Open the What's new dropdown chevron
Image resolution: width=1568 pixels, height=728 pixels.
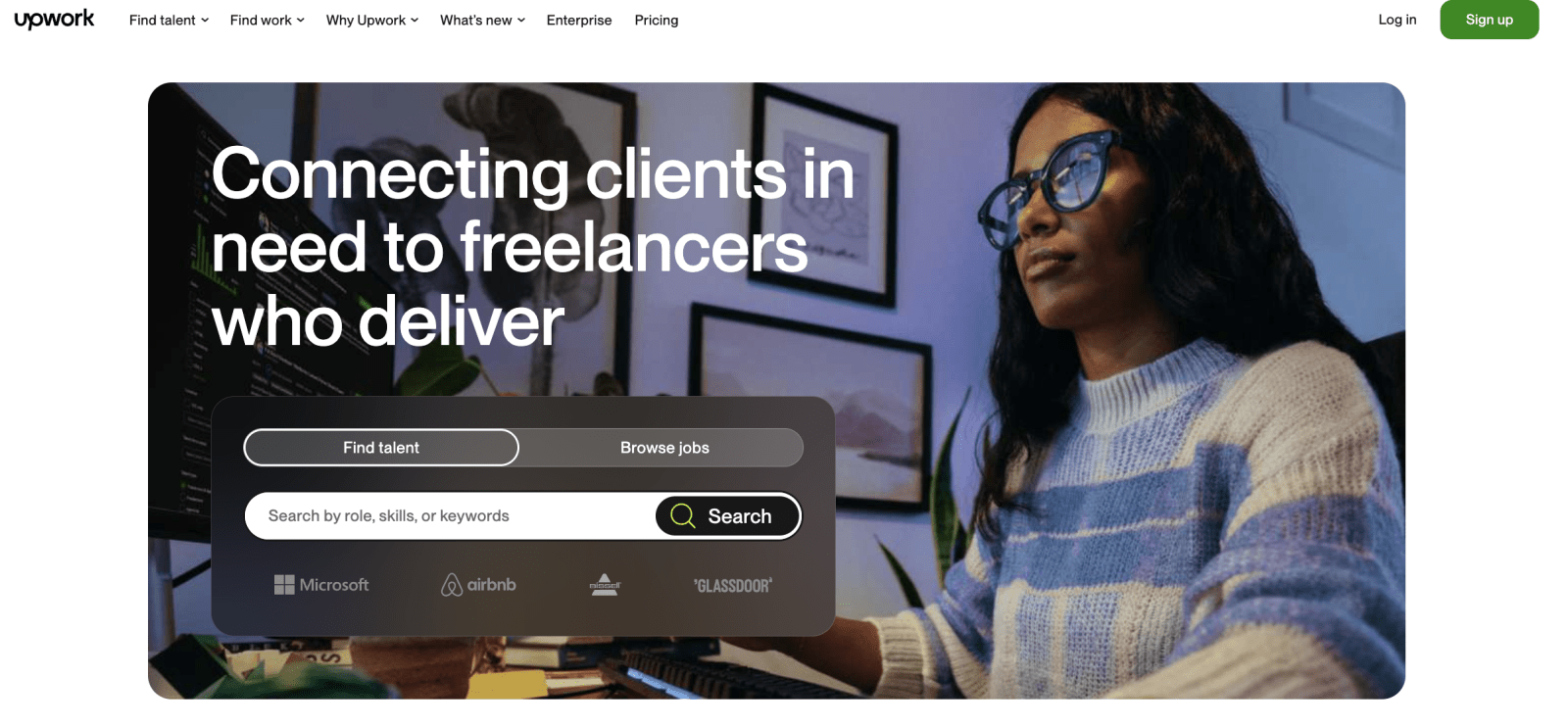tap(521, 21)
